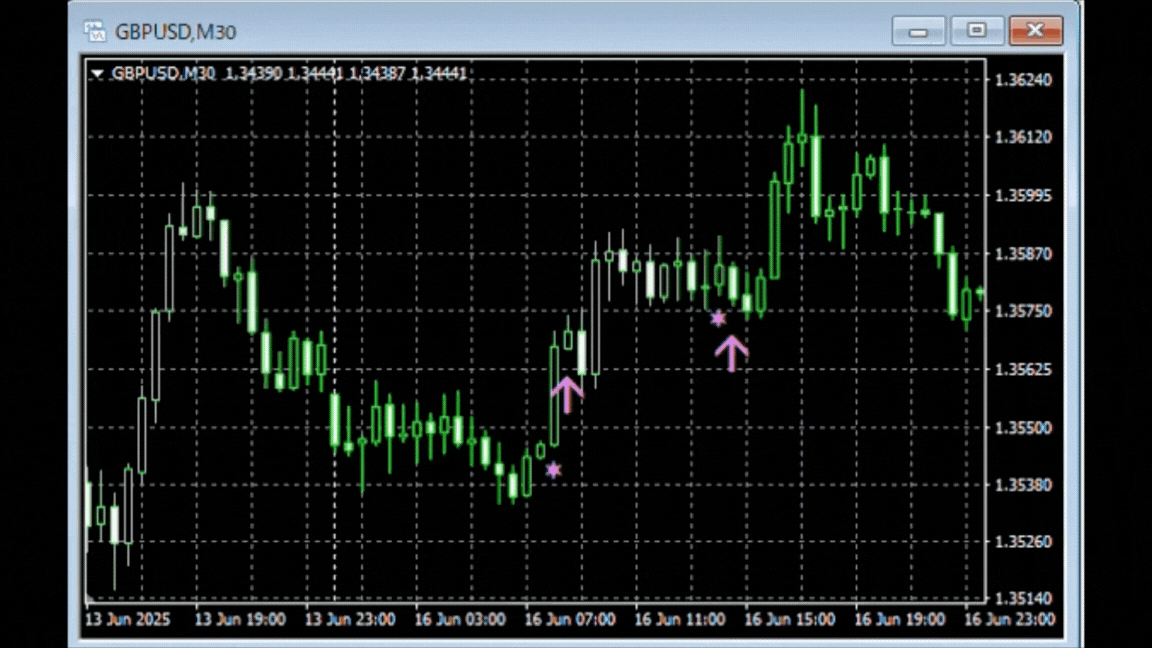
Task: Click the 16 Jun 15:00 time label
Action: [x=790, y=619]
